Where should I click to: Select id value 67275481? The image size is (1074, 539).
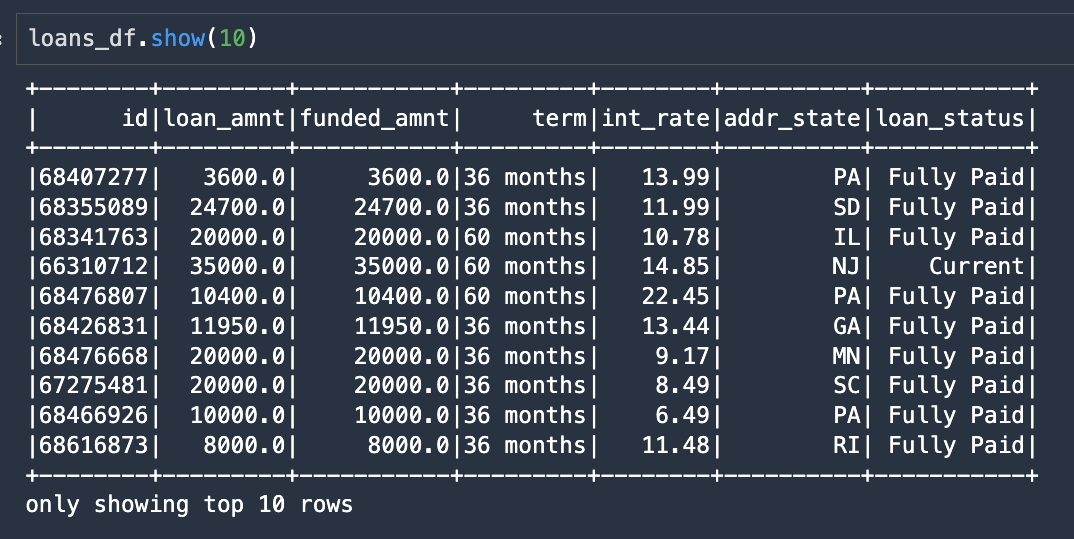[93, 385]
